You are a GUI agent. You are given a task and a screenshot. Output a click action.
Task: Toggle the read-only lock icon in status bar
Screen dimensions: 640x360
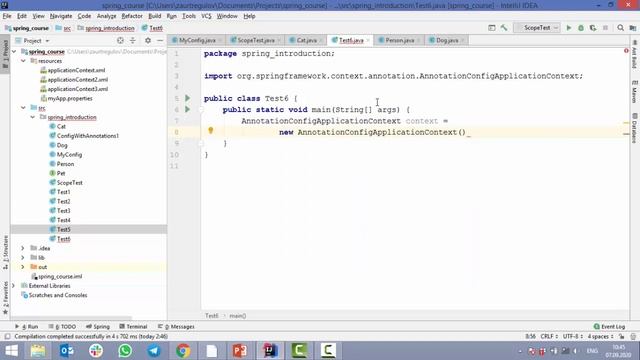point(622,336)
